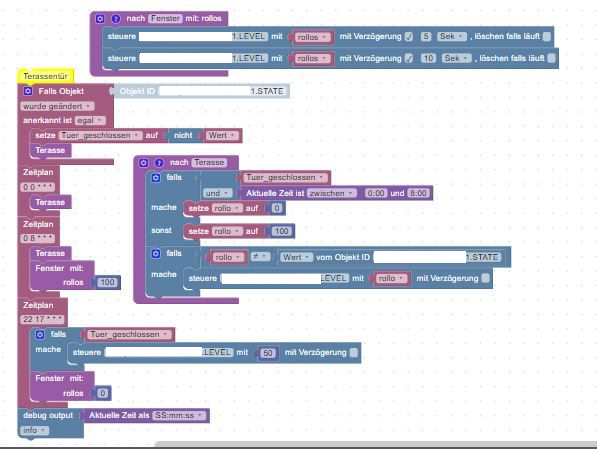Open 'info' debug level dropdown
Viewport: 597px width, 449px height.
(34, 430)
